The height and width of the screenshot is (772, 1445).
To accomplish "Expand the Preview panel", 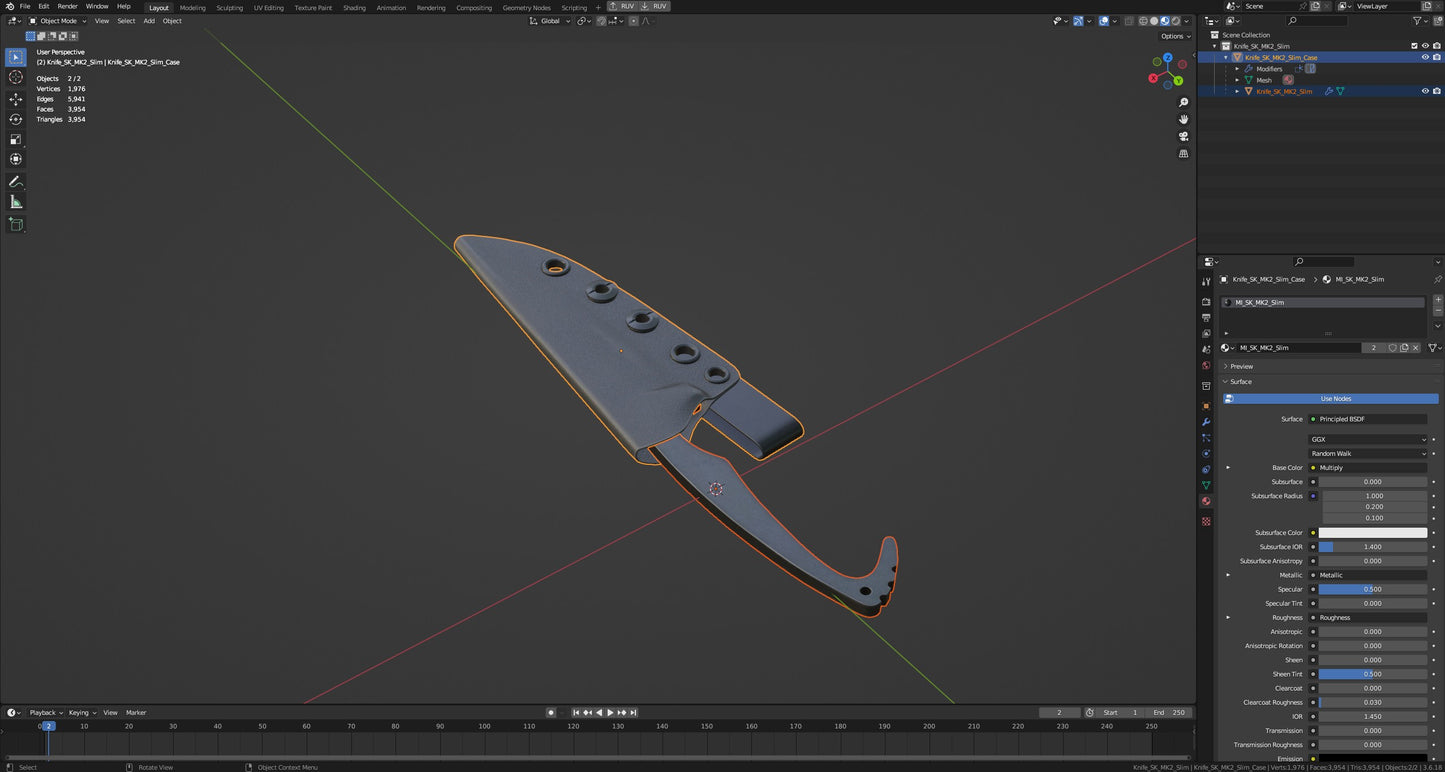I will 1241,366.
